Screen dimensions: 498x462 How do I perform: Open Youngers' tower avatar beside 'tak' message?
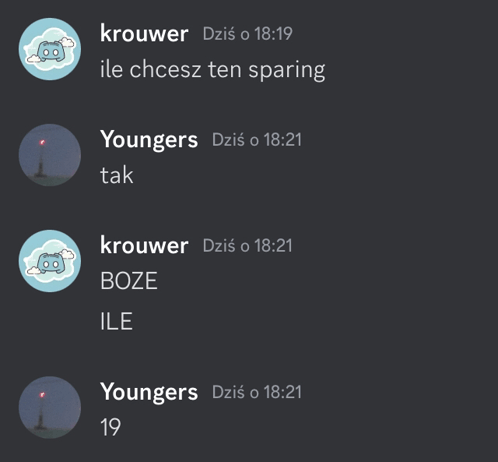pos(50,155)
